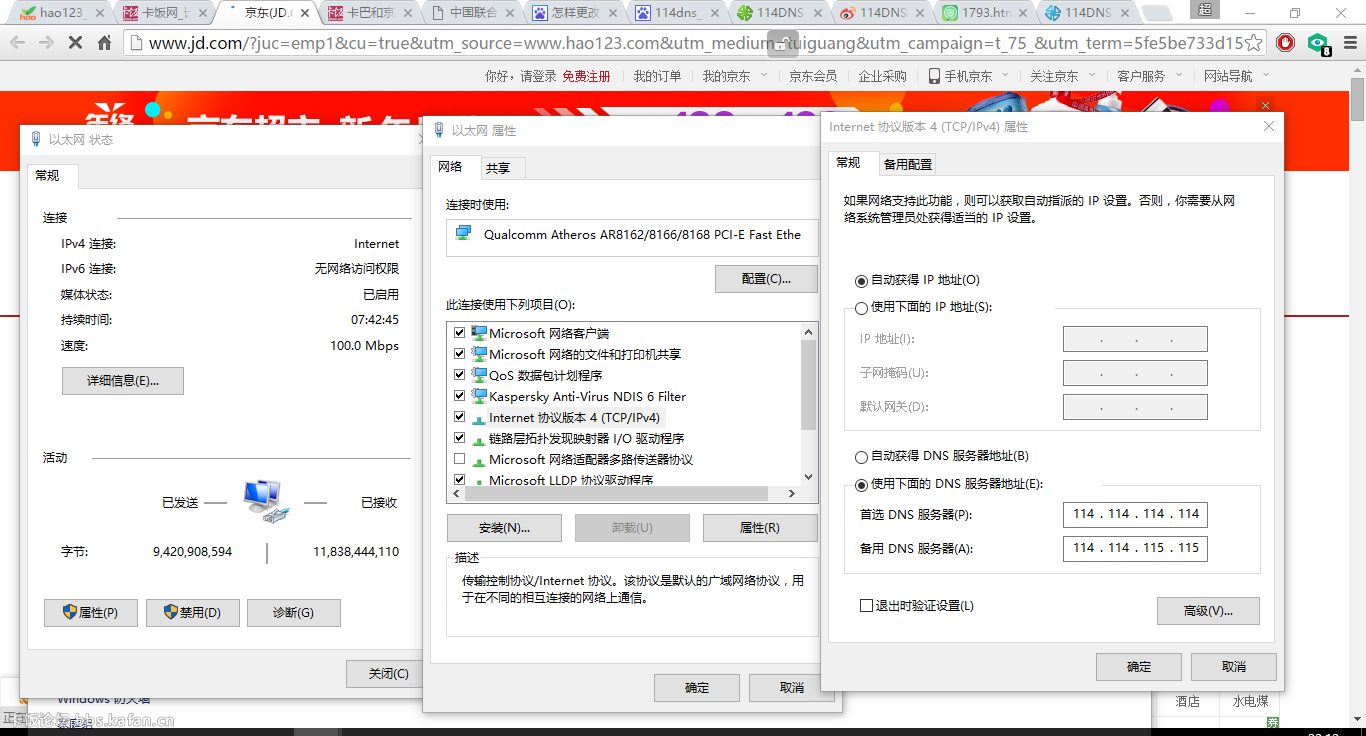Click the 属性(P) button in status window
This screenshot has width=1366, height=736.
coord(91,613)
